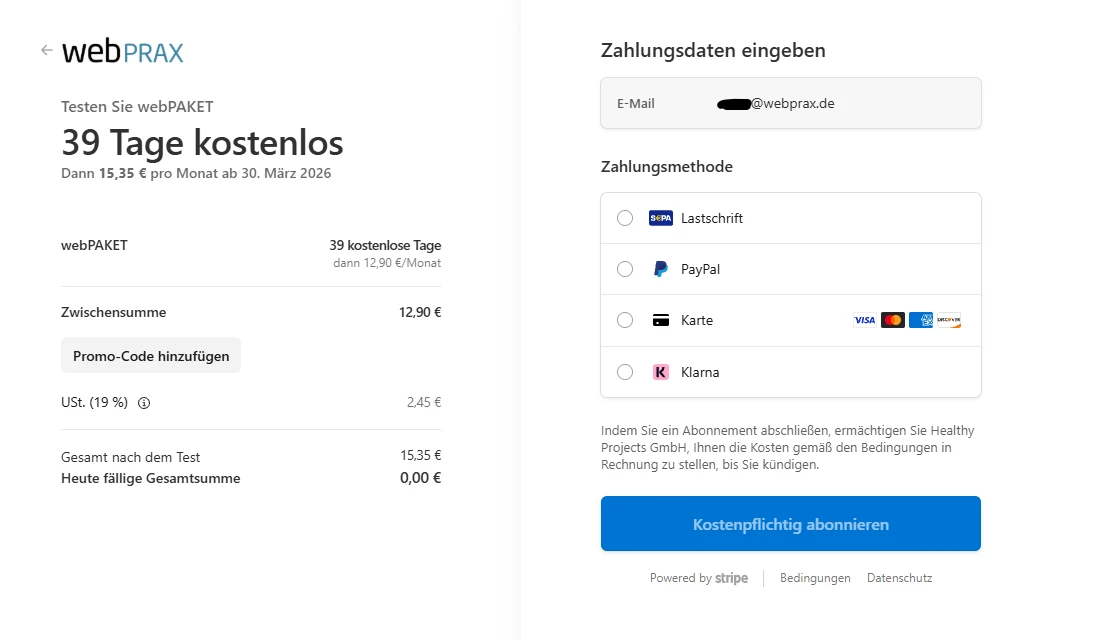Viewport: 1110px width, 640px height.
Task: Click the Visa card brand icon
Action: pos(864,321)
